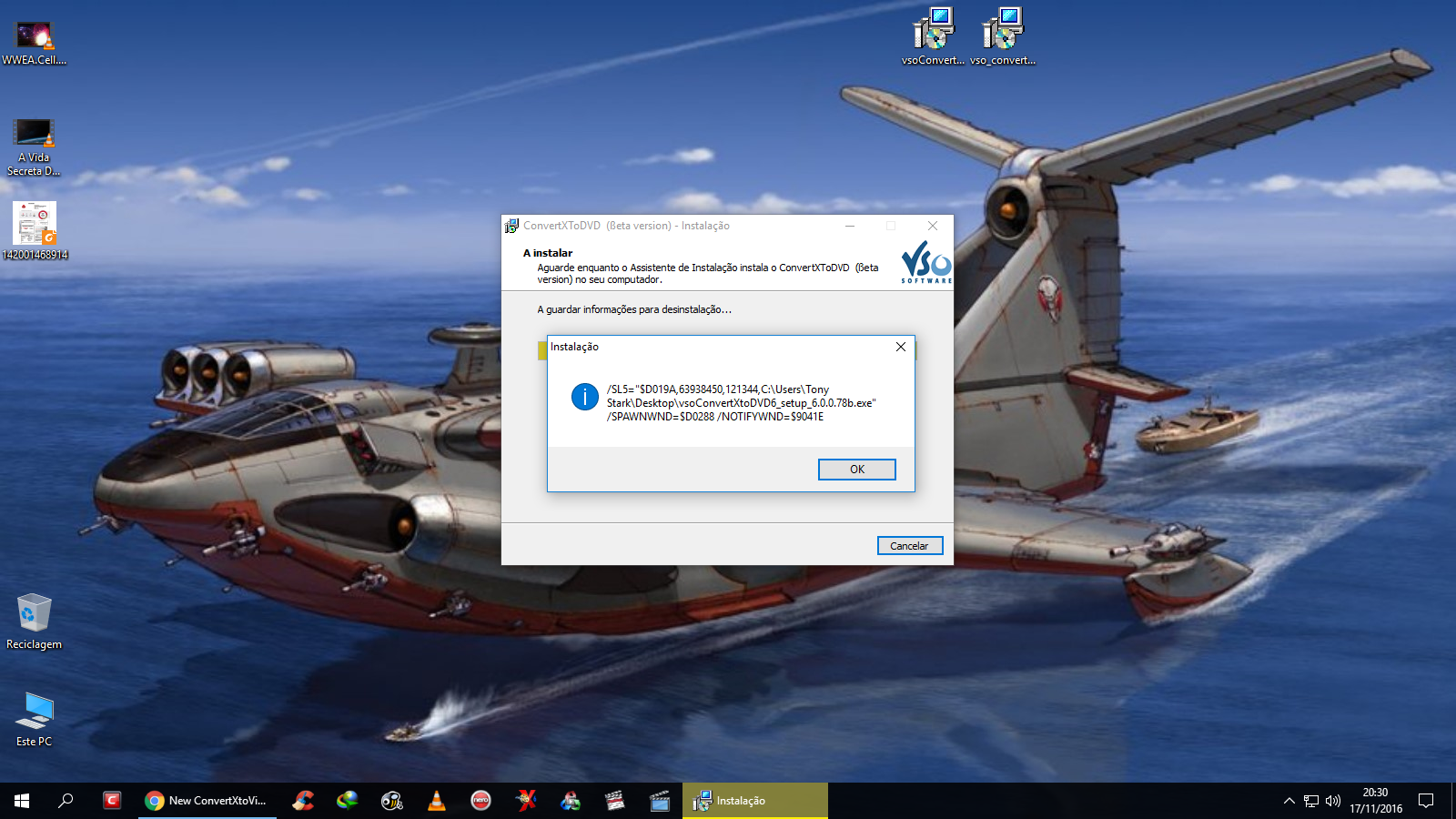The image size is (1456, 819).
Task: Open the globe download manager taskbar icon
Action: (348, 801)
